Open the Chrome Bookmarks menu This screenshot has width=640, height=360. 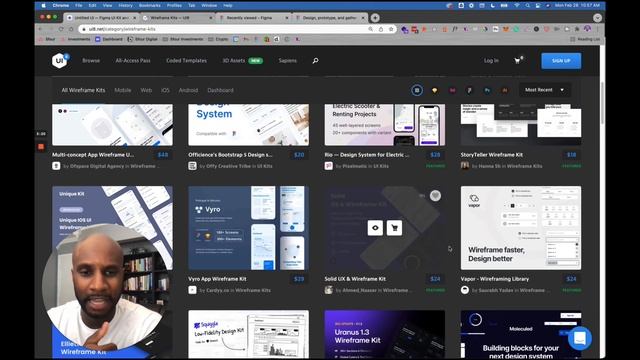[150, 5]
